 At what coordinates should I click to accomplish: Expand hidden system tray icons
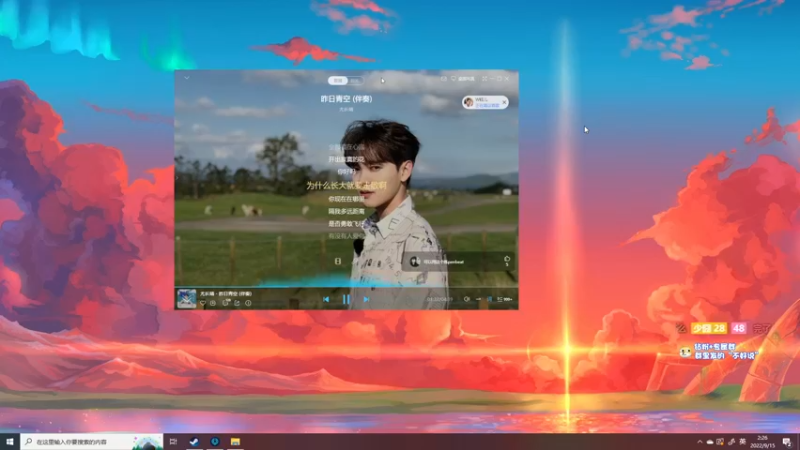point(699,442)
